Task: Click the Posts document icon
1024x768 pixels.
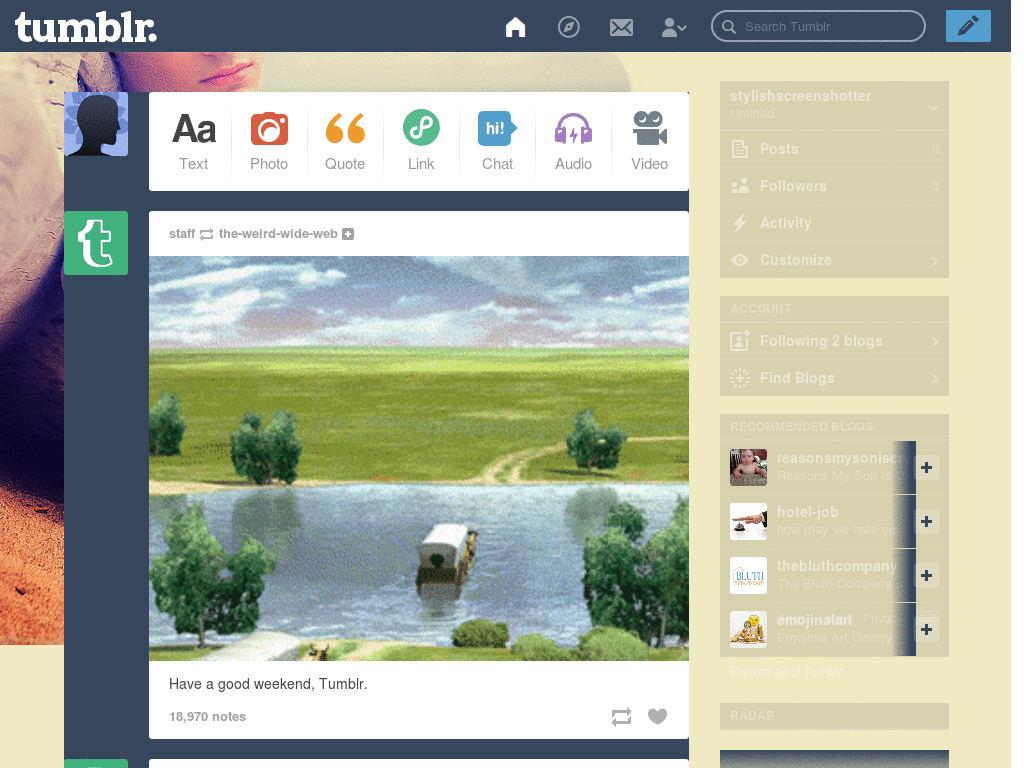Action: coord(739,149)
